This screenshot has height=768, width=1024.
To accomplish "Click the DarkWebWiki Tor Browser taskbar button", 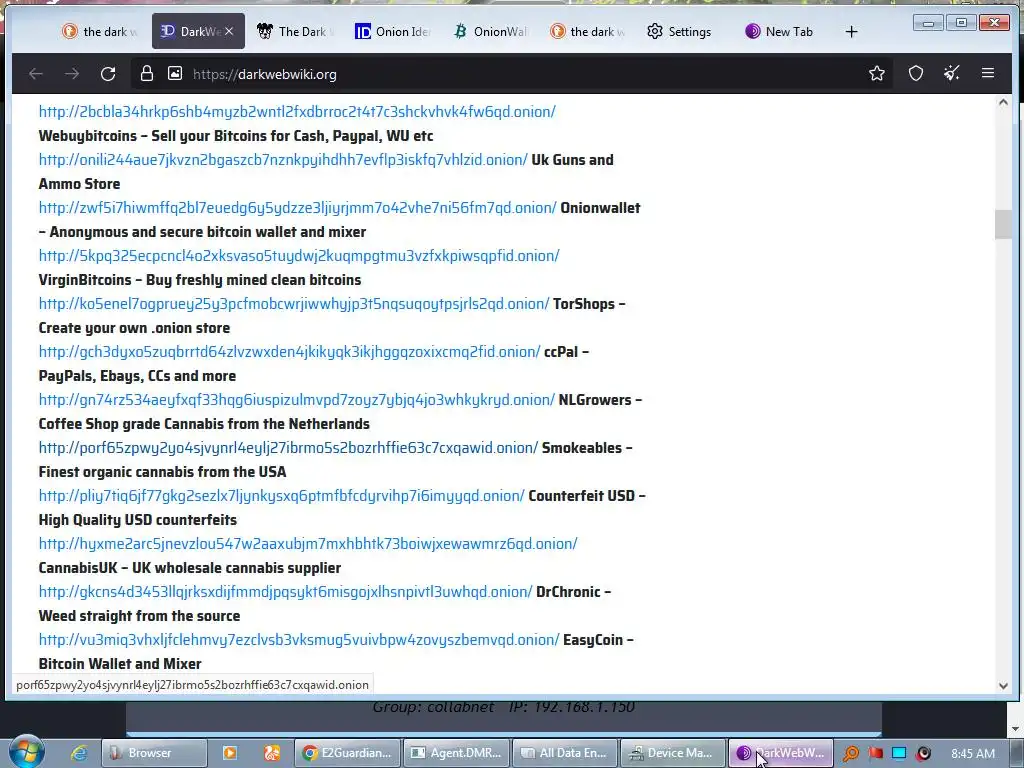I will tap(781, 753).
